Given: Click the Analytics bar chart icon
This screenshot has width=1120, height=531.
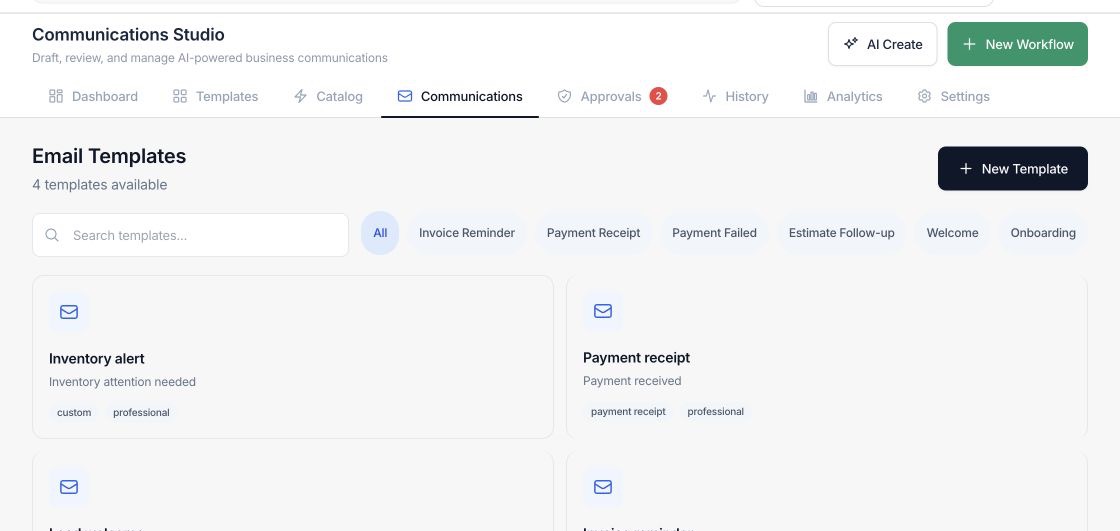Looking at the screenshot, I should click(811, 96).
